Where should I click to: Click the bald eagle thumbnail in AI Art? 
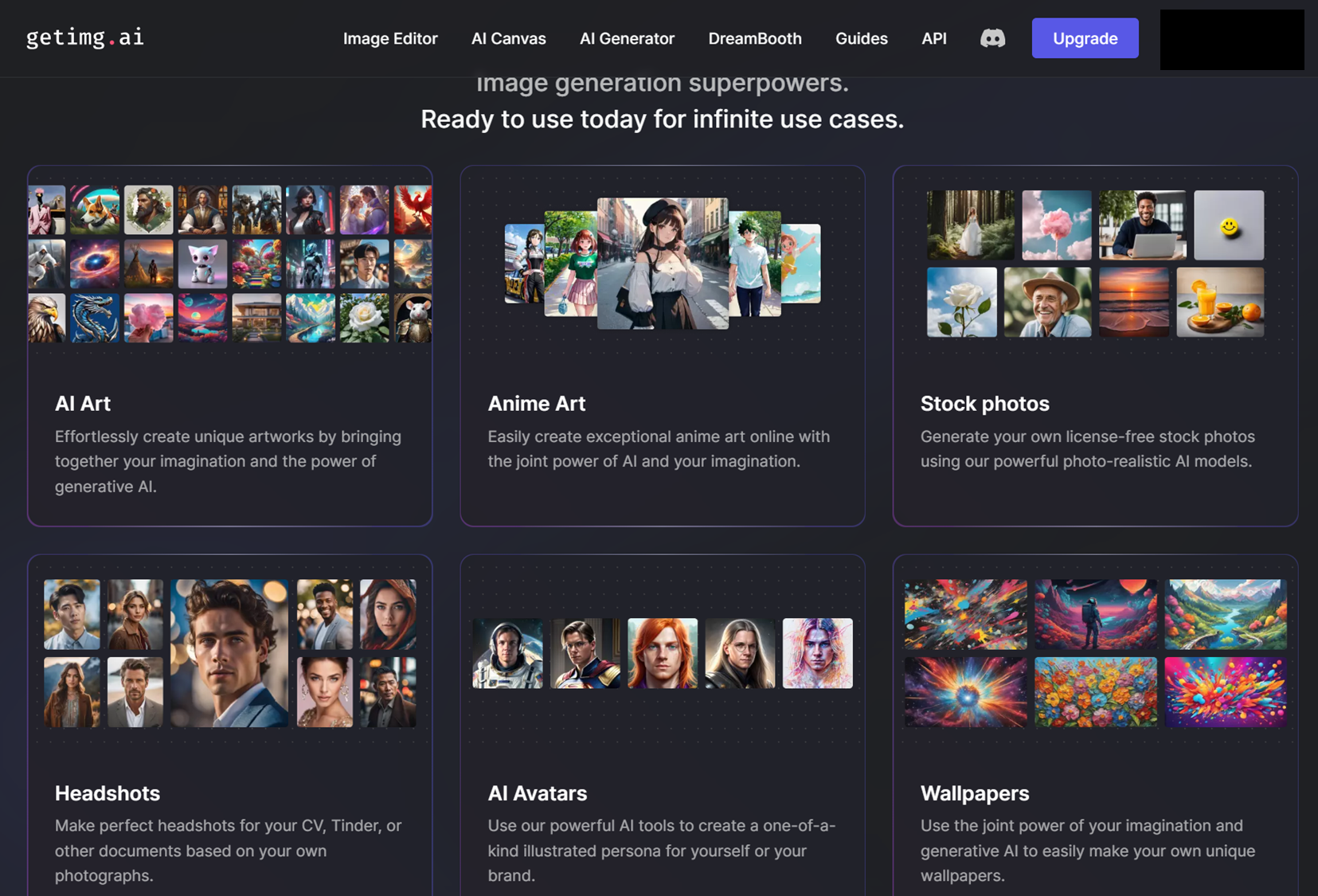point(47,318)
